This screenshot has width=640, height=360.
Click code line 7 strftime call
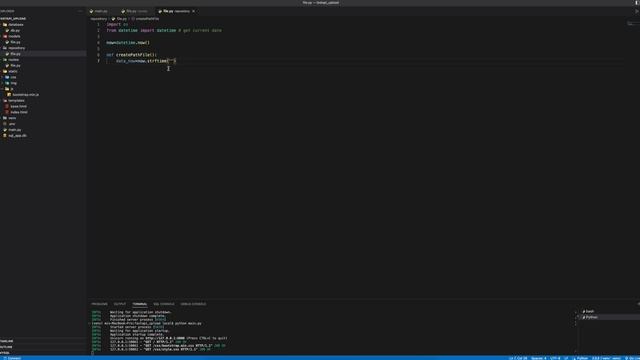(146, 61)
